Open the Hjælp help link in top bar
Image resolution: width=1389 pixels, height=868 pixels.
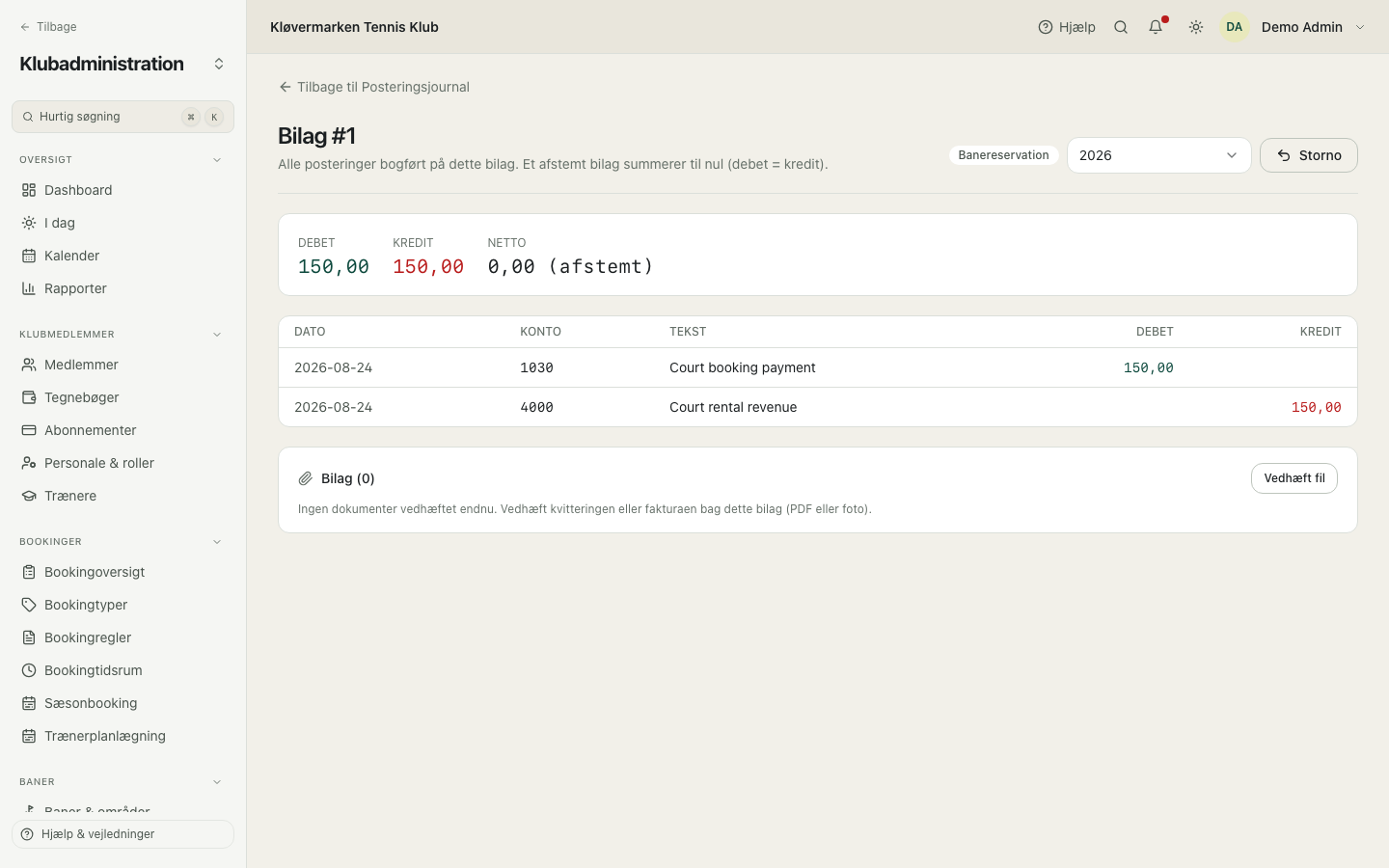point(1067,27)
